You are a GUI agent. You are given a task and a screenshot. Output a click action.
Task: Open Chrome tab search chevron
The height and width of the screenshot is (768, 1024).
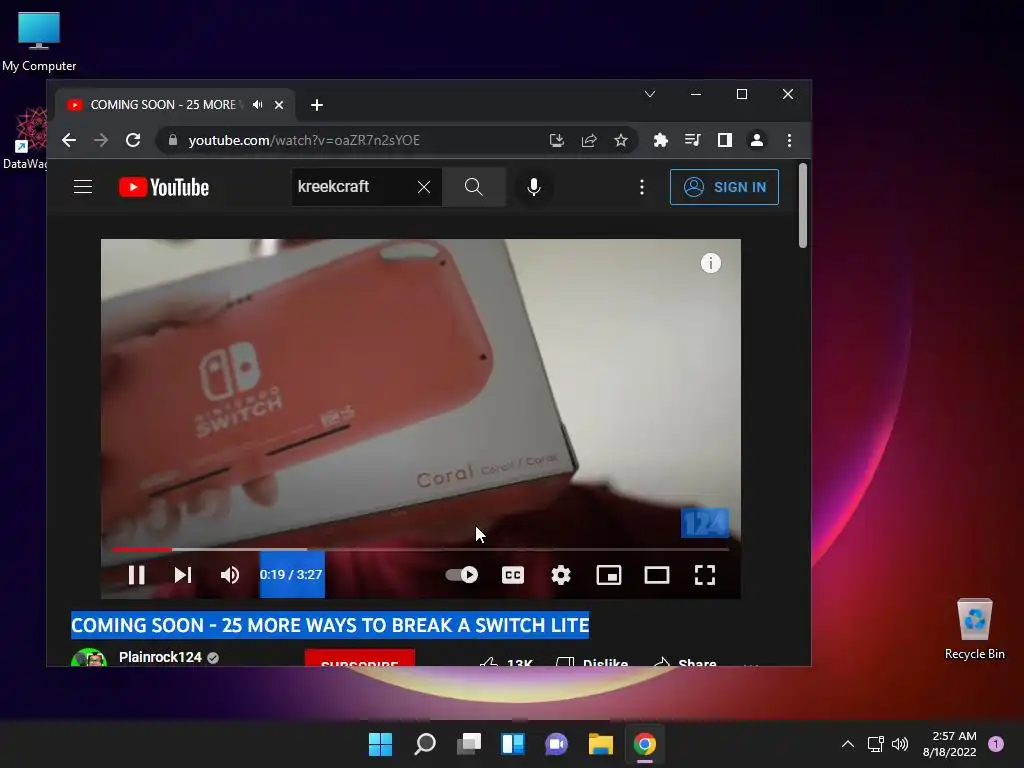coord(650,94)
